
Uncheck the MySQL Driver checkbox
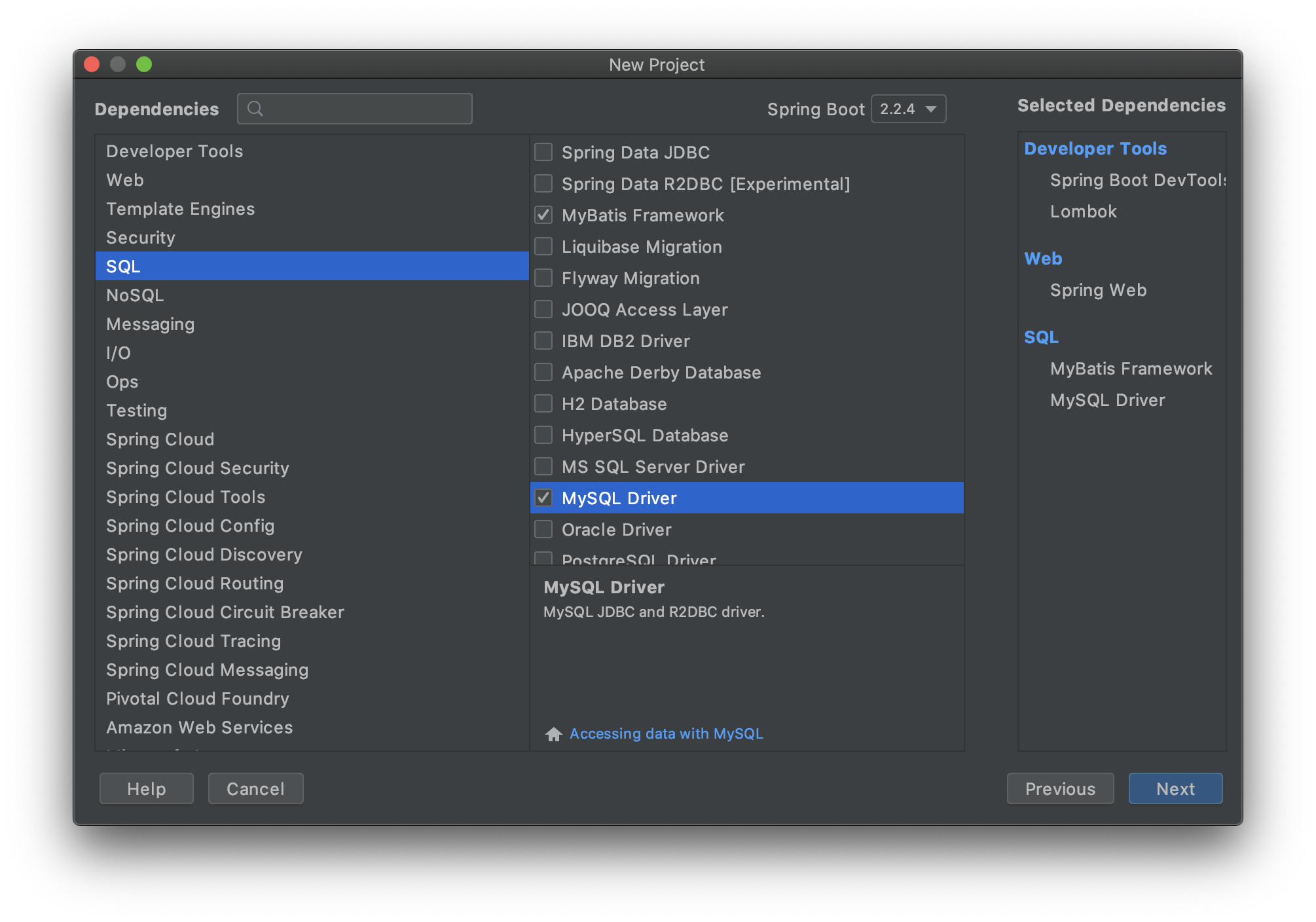pyautogui.click(x=543, y=498)
